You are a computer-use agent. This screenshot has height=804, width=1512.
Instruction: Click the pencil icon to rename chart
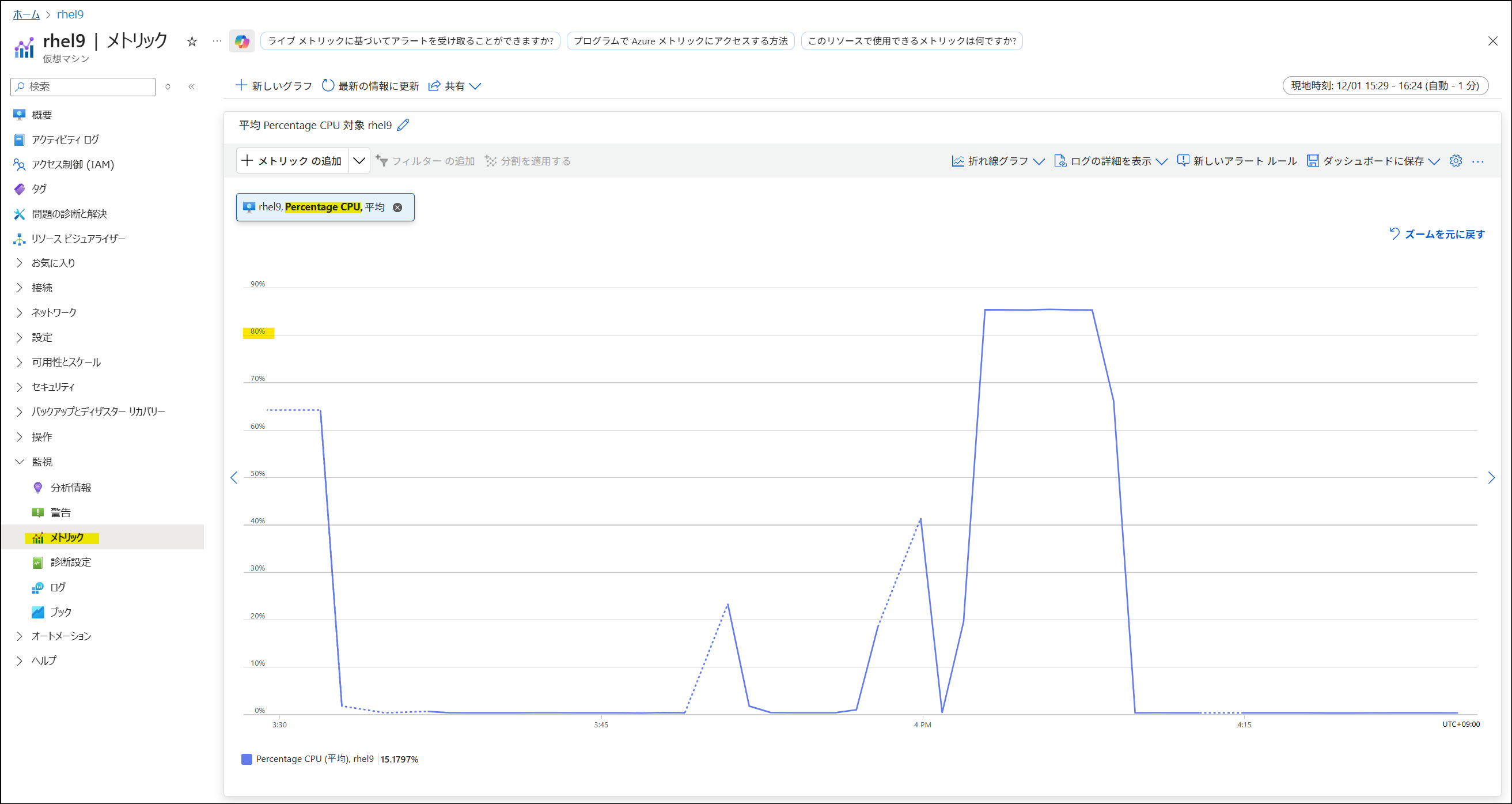pos(403,125)
